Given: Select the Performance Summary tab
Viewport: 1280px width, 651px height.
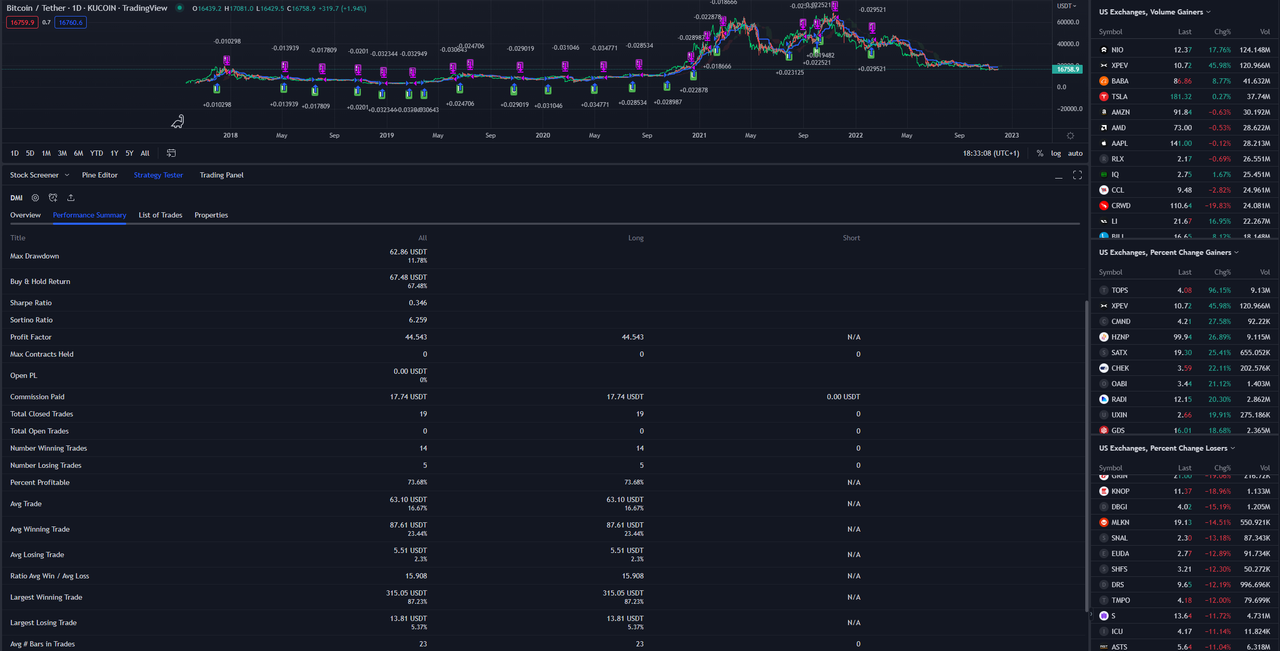Looking at the screenshot, I should point(90,215).
